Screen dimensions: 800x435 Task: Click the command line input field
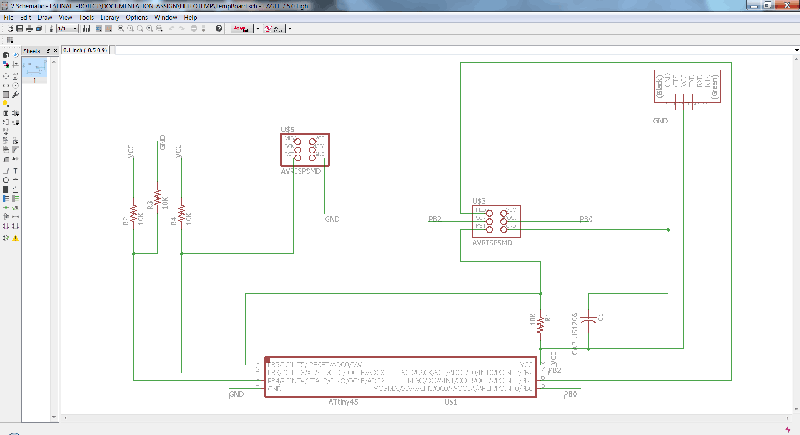452,50
